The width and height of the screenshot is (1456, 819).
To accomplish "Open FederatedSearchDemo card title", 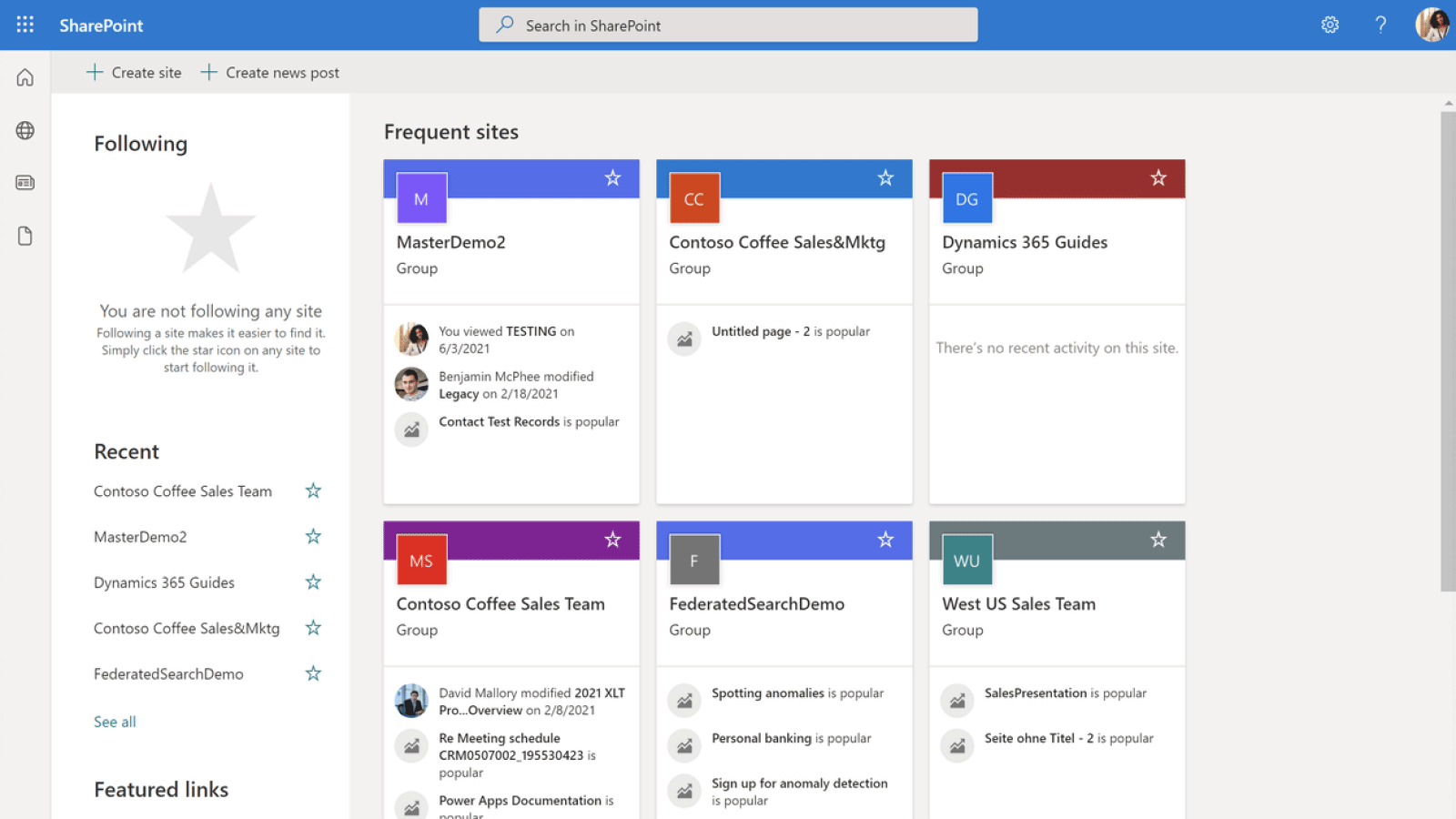I will 757,603.
